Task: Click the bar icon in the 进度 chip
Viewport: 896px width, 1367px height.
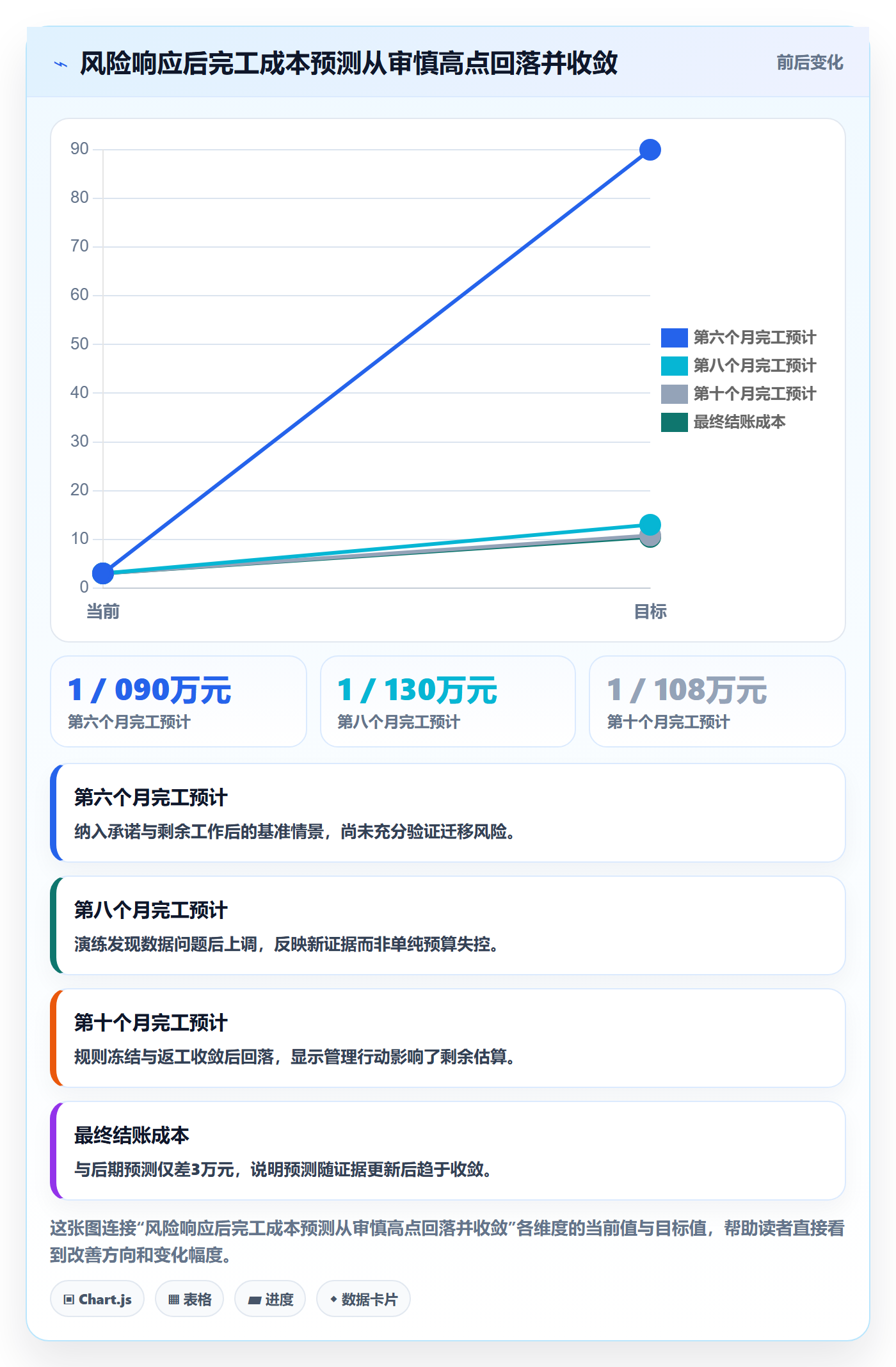Action: pyautogui.click(x=254, y=1300)
